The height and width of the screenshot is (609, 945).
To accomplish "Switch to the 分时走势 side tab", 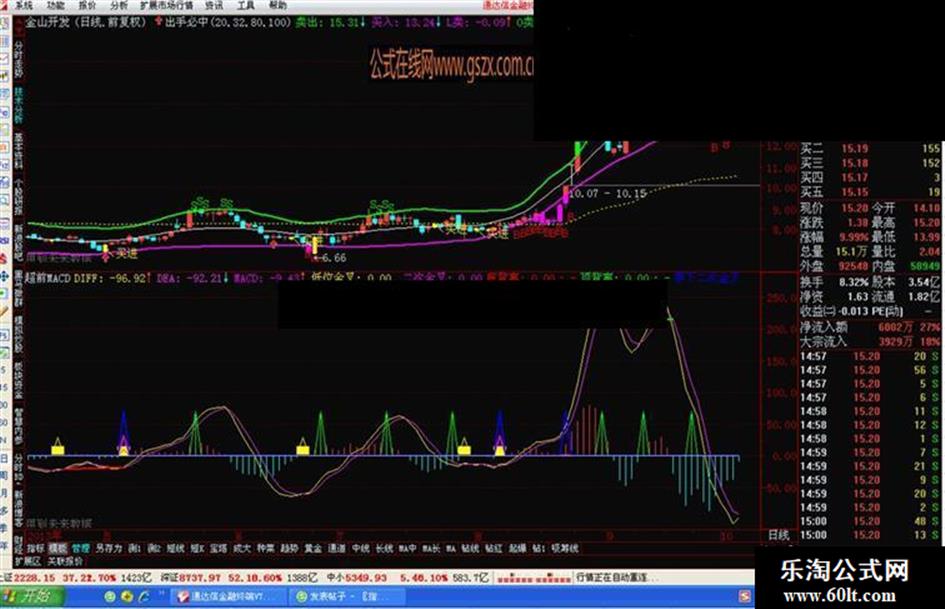I will point(19,58).
